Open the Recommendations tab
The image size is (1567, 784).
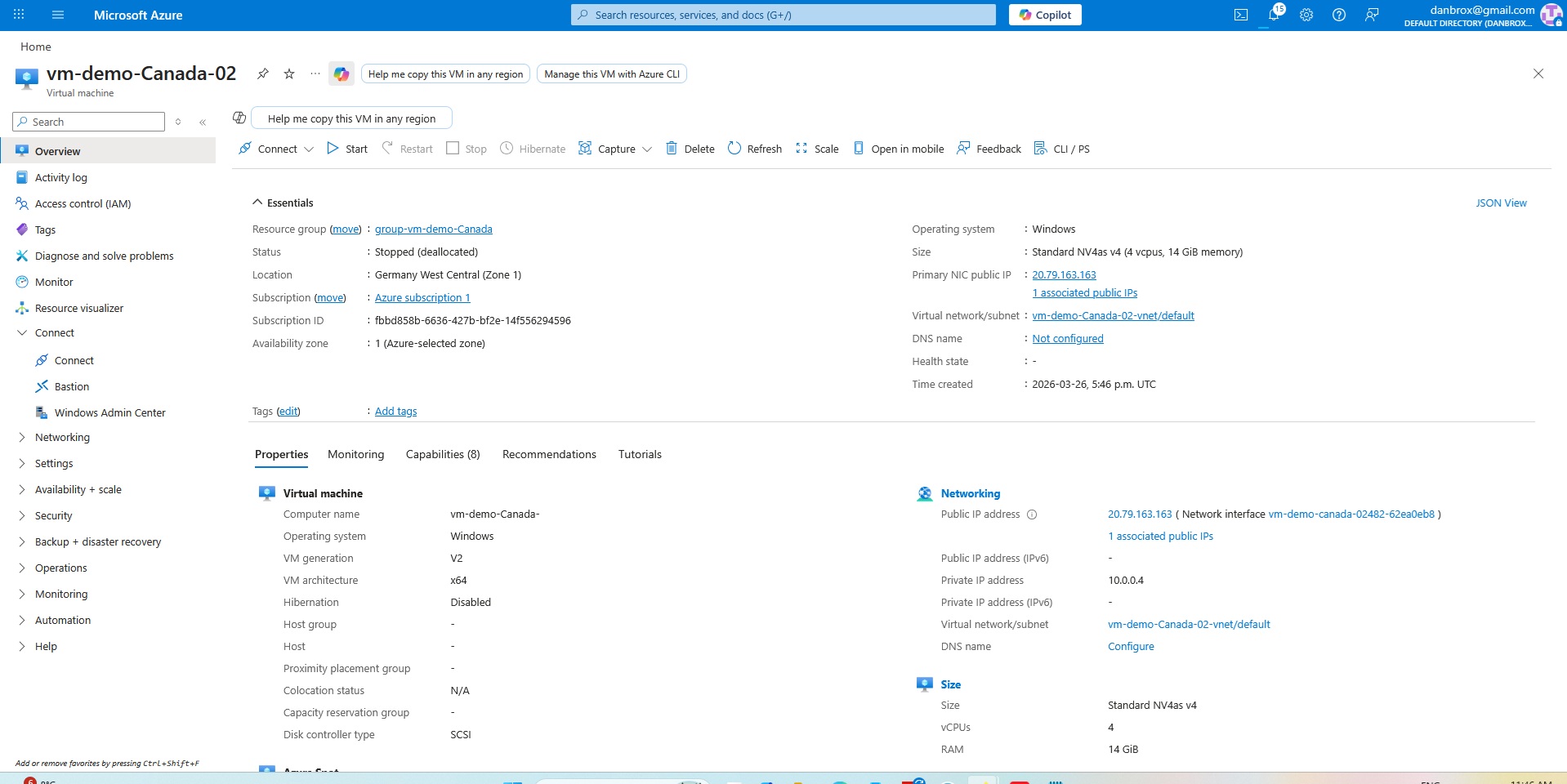coord(549,454)
